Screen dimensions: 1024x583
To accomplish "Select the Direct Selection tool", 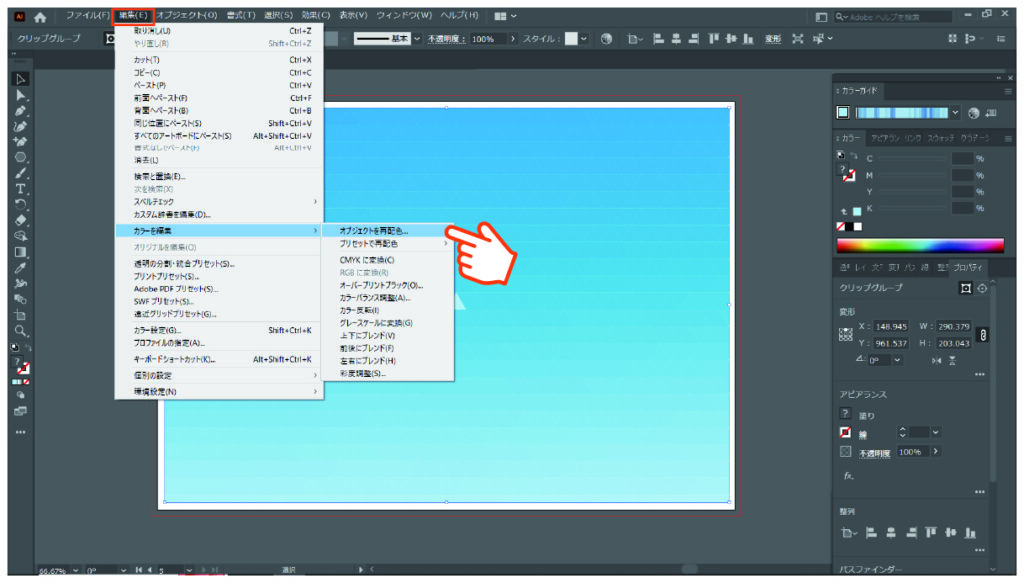I will pos(20,95).
